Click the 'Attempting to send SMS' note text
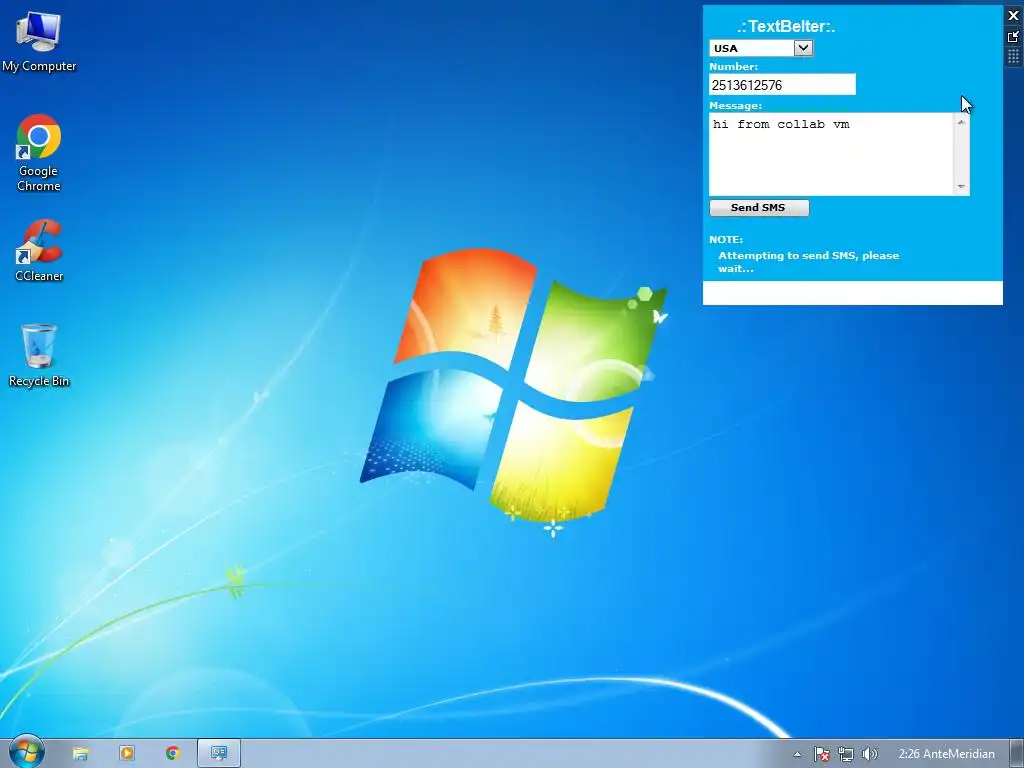Image resolution: width=1024 pixels, height=768 pixels. 808,262
